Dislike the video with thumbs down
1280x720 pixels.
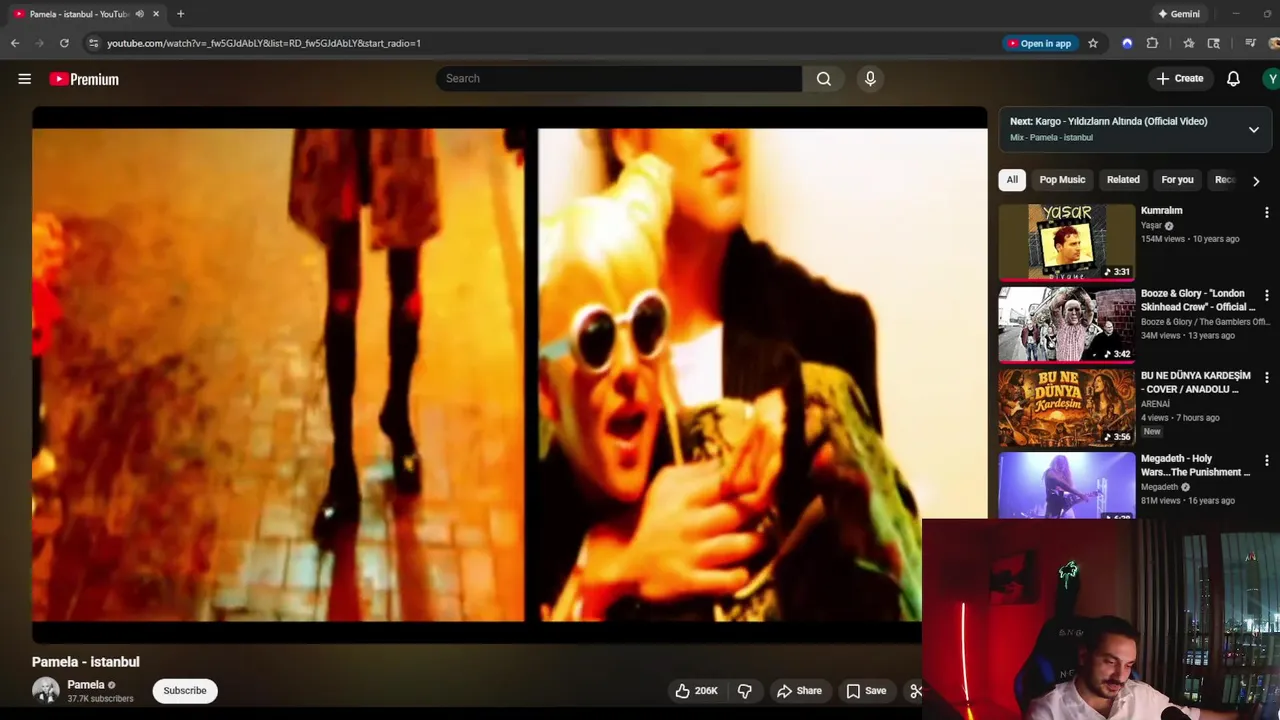[745, 691]
